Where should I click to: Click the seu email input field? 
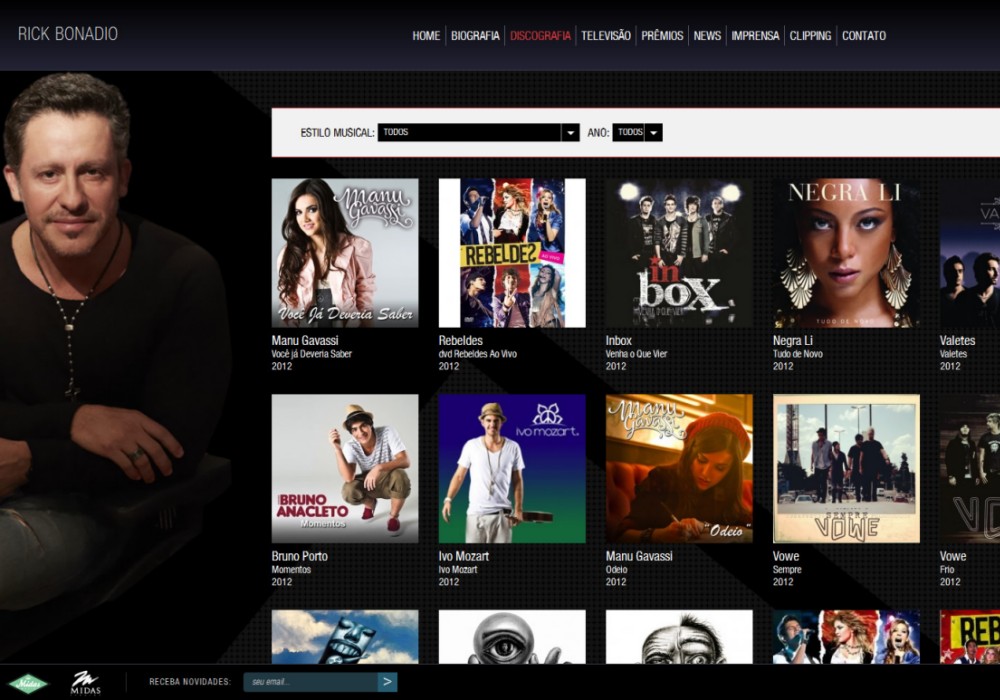click(x=310, y=682)
